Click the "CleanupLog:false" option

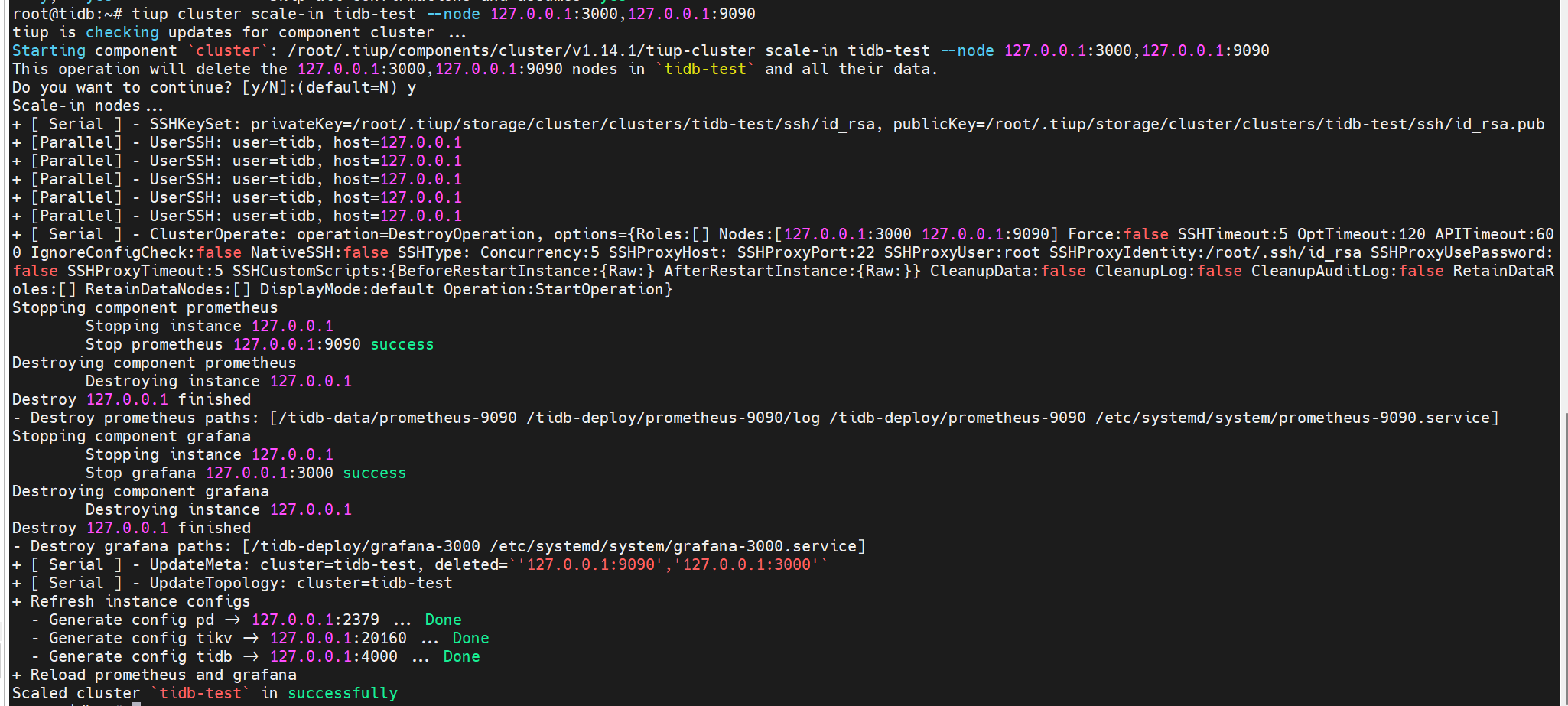(1169, 271)
